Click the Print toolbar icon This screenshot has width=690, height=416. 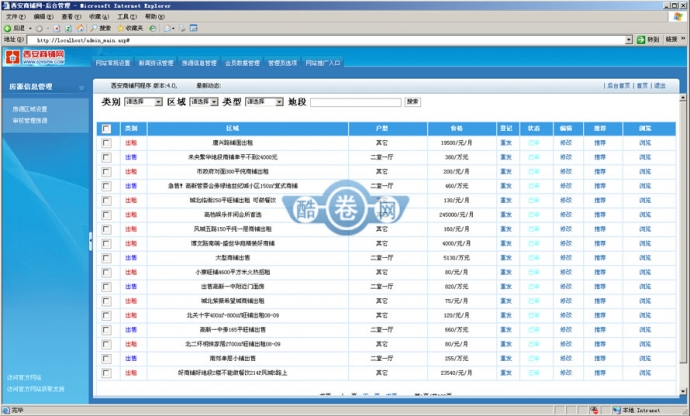coord(182,28)
